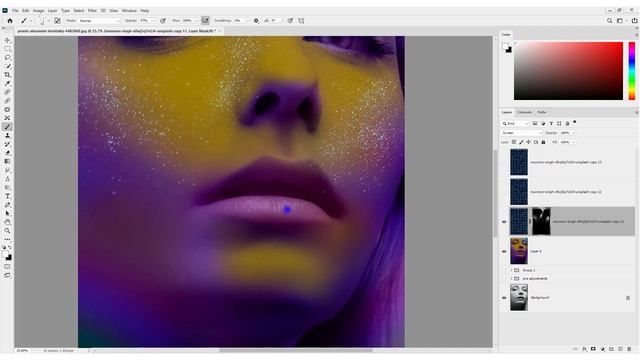Open the Flow value dropdown
The width and height of the screenshot is (640, 360).
(196, 20)
